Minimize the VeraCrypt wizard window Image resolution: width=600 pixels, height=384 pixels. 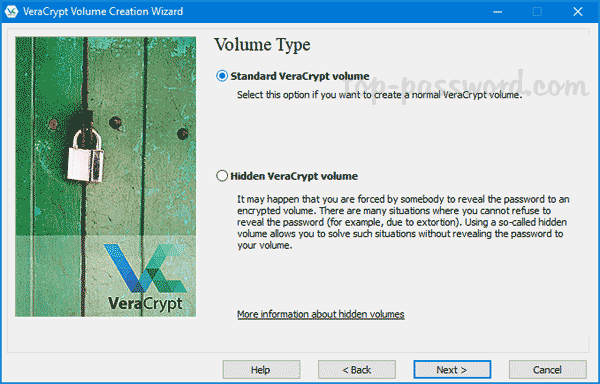point(497,11)
